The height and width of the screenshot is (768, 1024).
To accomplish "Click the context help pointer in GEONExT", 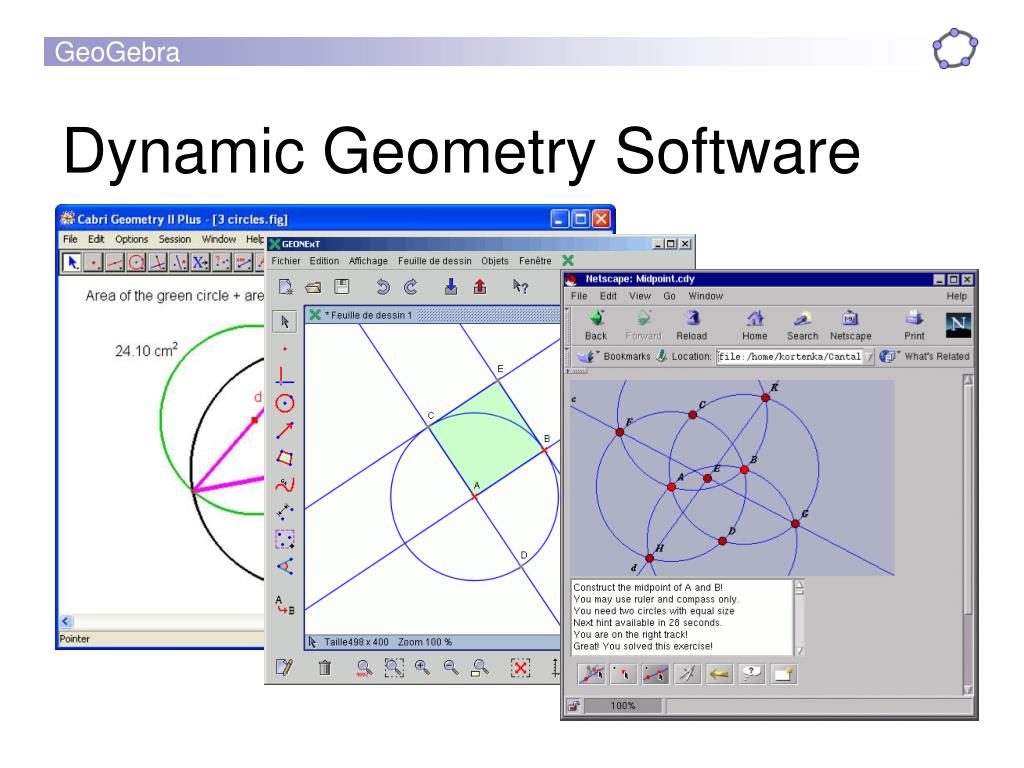I will [520, 286].
